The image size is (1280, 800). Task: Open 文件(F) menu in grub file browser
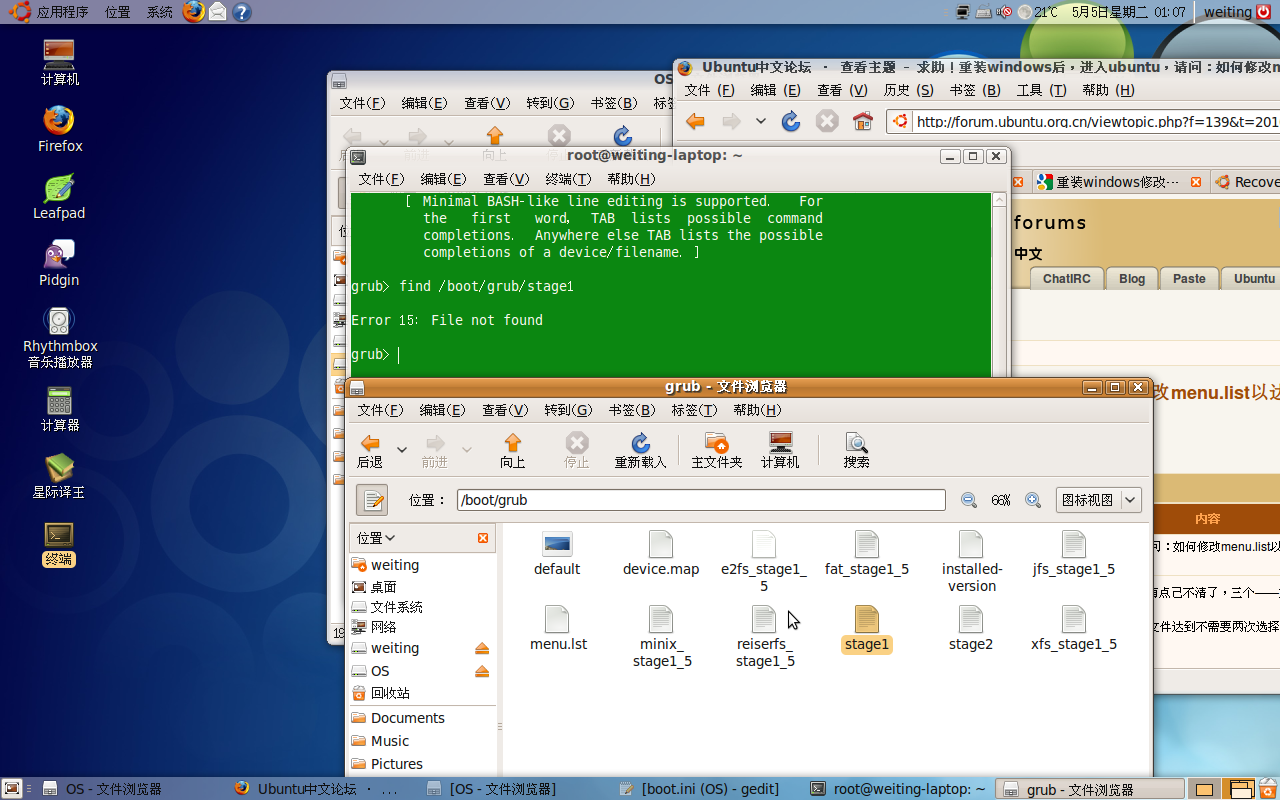tap(380, 410)
